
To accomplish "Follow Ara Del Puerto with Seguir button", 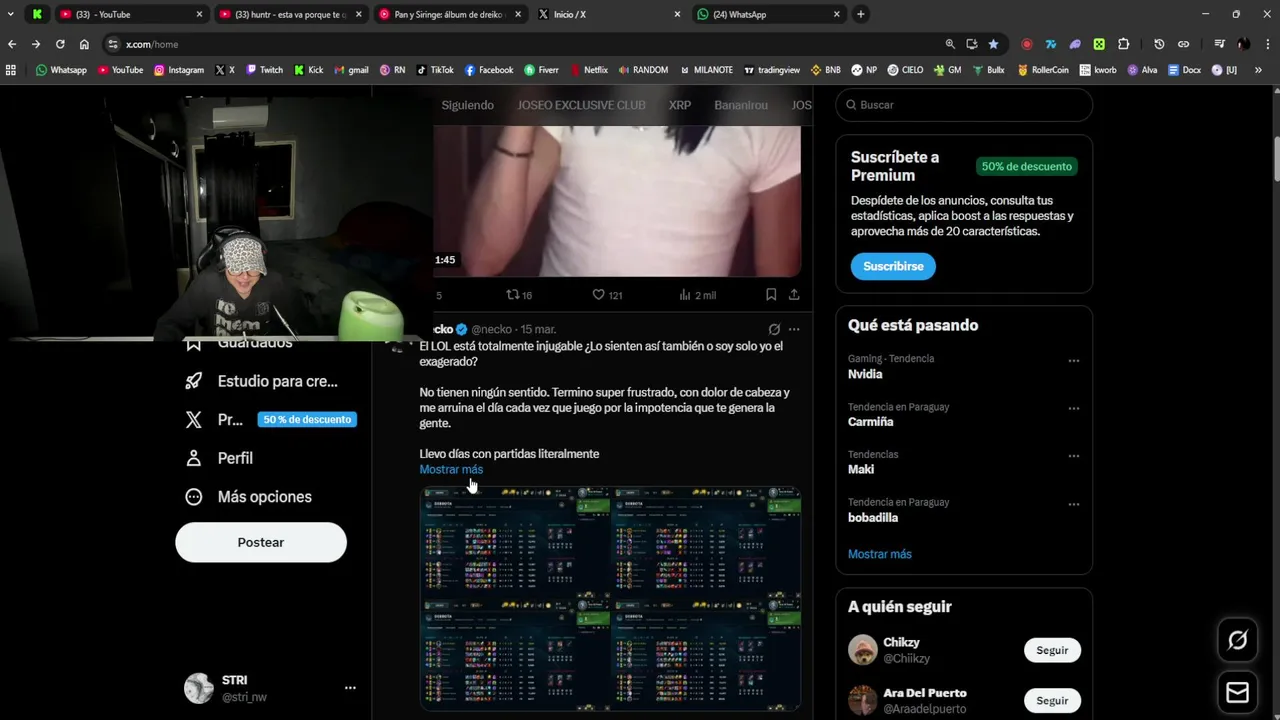I will click(x=1052, y=700).
